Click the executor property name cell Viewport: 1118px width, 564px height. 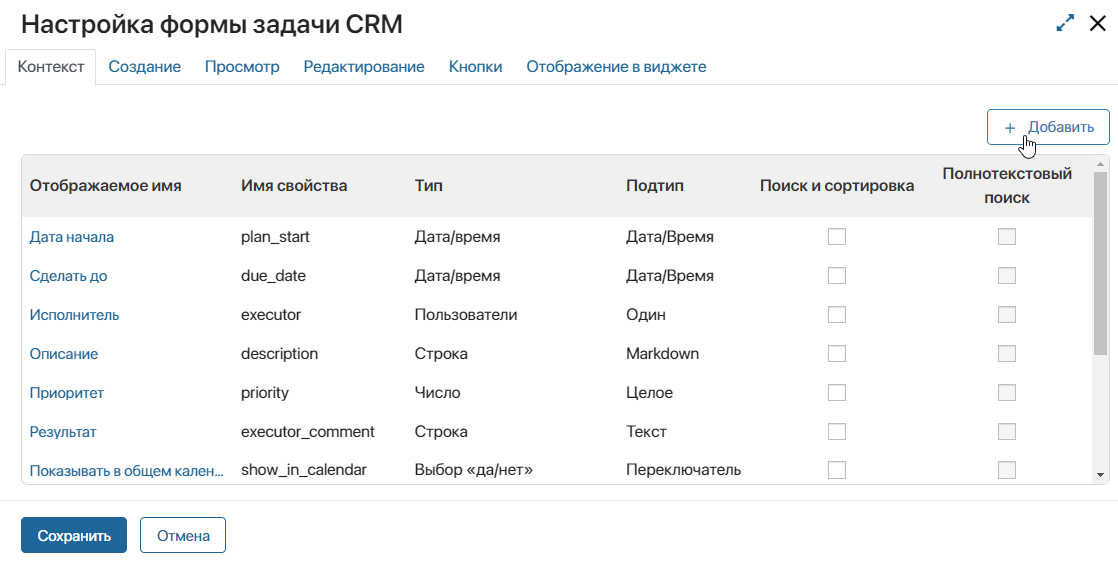coord(271,314)
